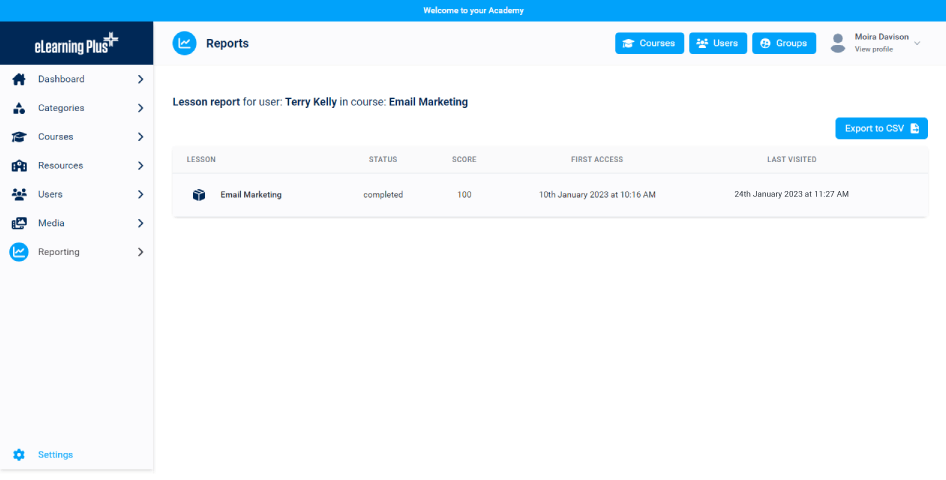The image size is (946, 480).
Task: Select the Media menu item
Action: point(51,223)
